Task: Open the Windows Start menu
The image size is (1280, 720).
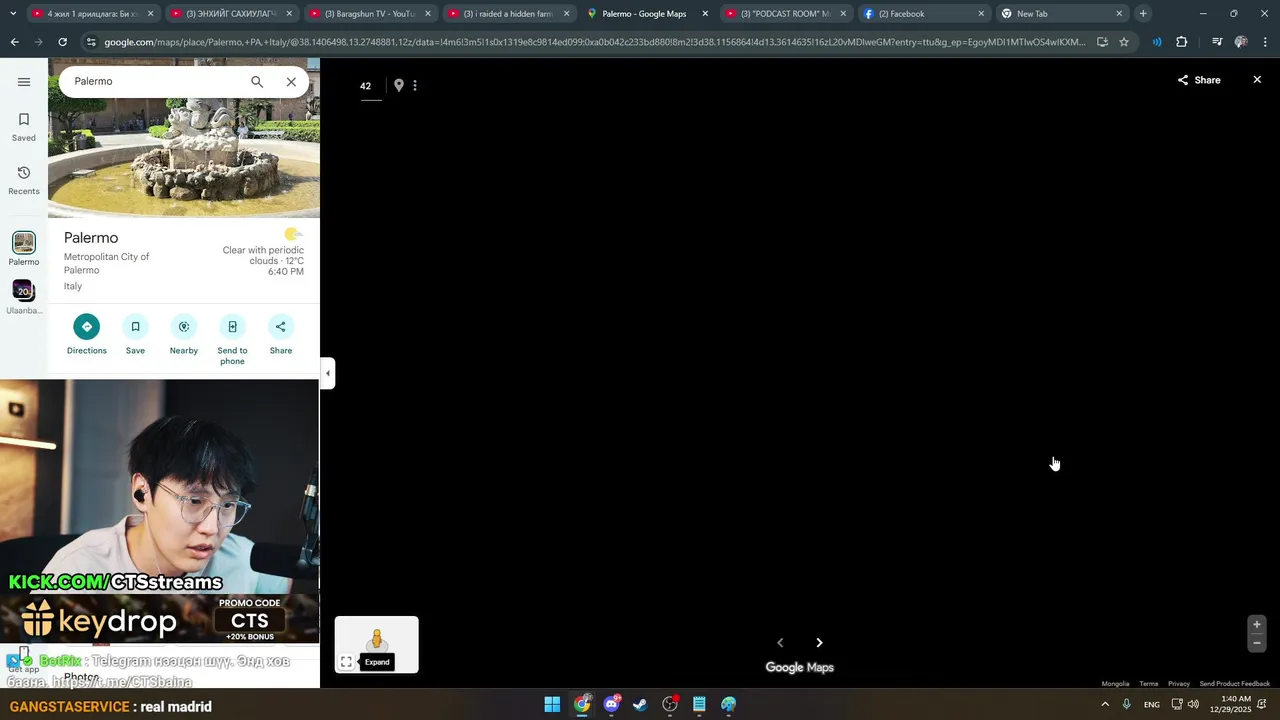Action: tap(552, 705)
